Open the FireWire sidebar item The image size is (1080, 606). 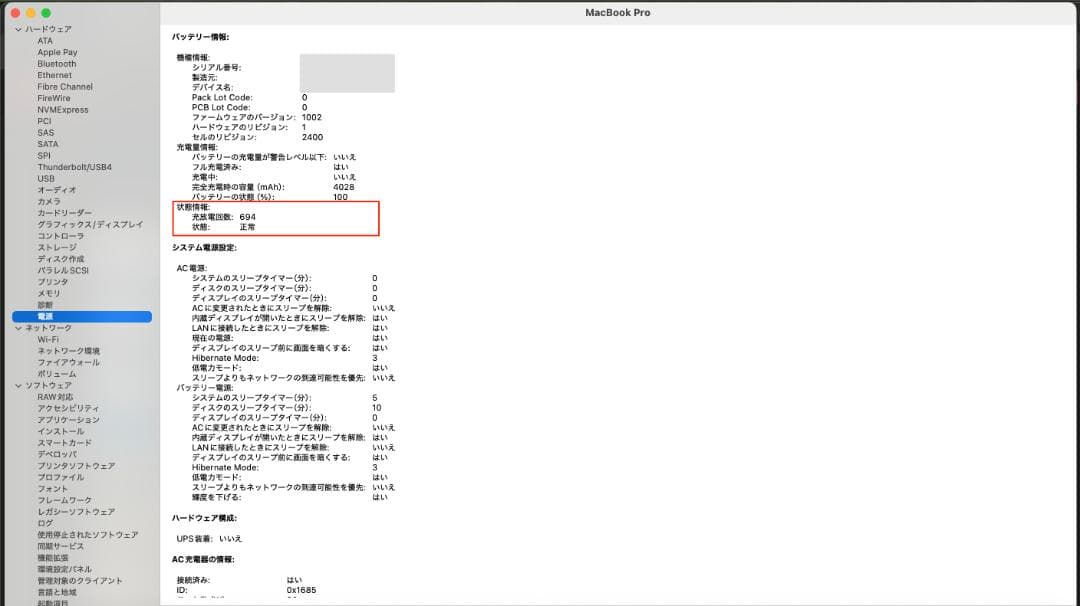tap(54, 98)
